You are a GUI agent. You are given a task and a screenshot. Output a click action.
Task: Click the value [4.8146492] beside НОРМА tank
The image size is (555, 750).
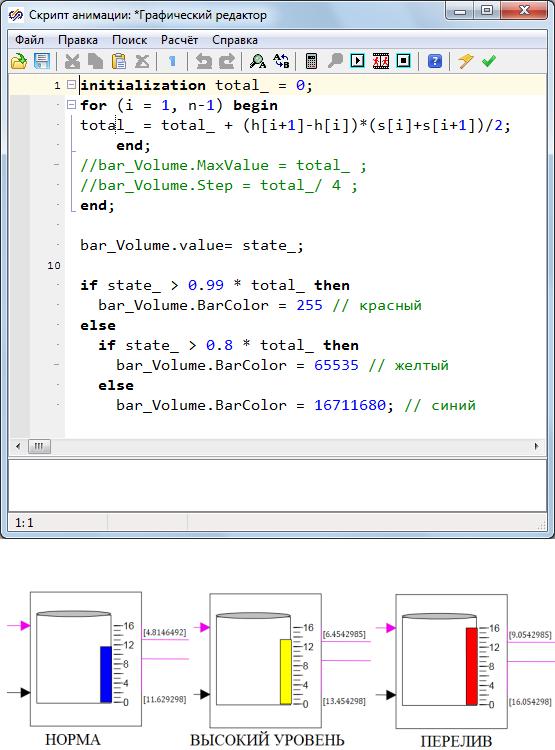click(x=165, y=632)
